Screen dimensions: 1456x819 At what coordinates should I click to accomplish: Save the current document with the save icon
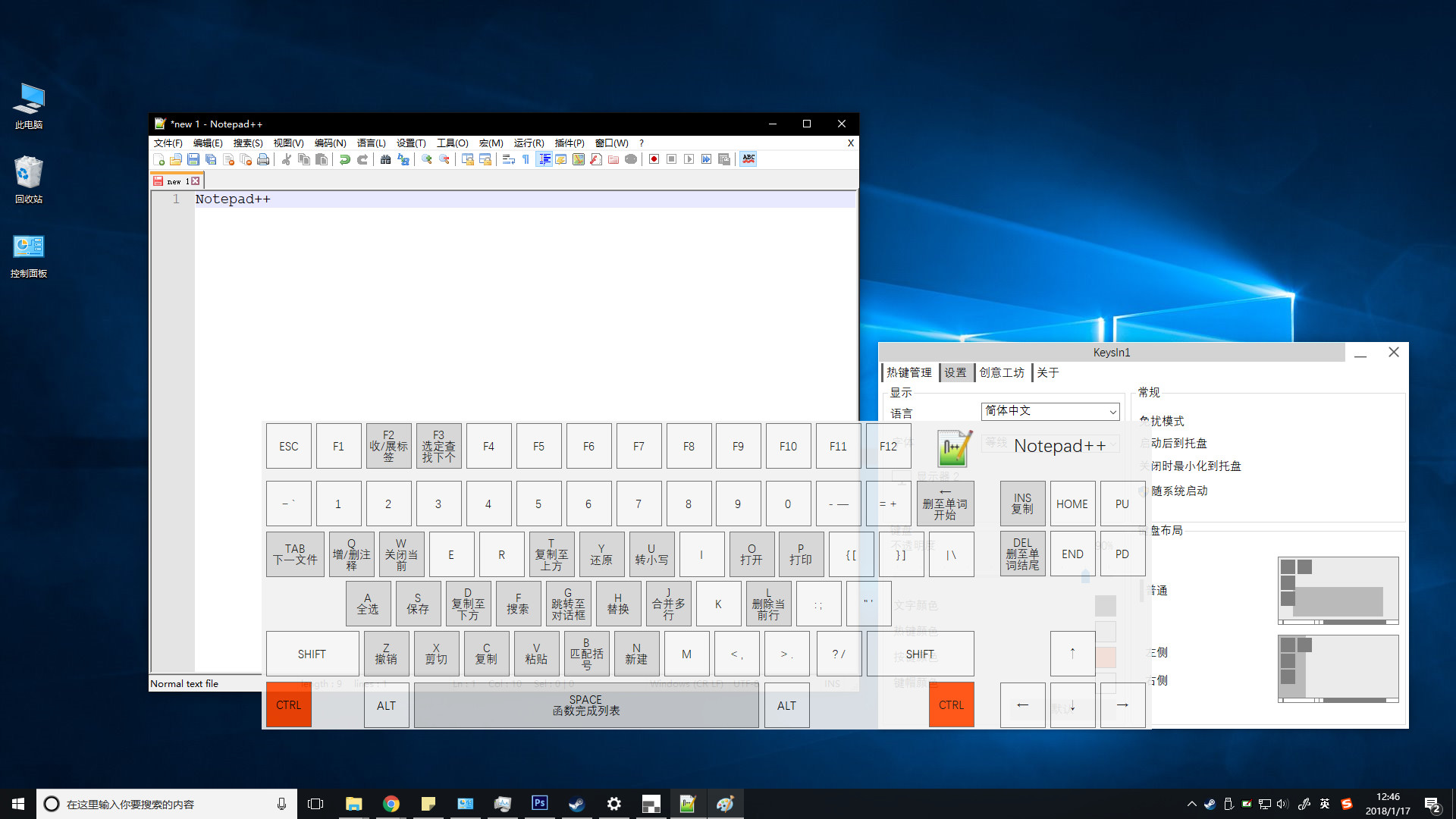[193, 159]
